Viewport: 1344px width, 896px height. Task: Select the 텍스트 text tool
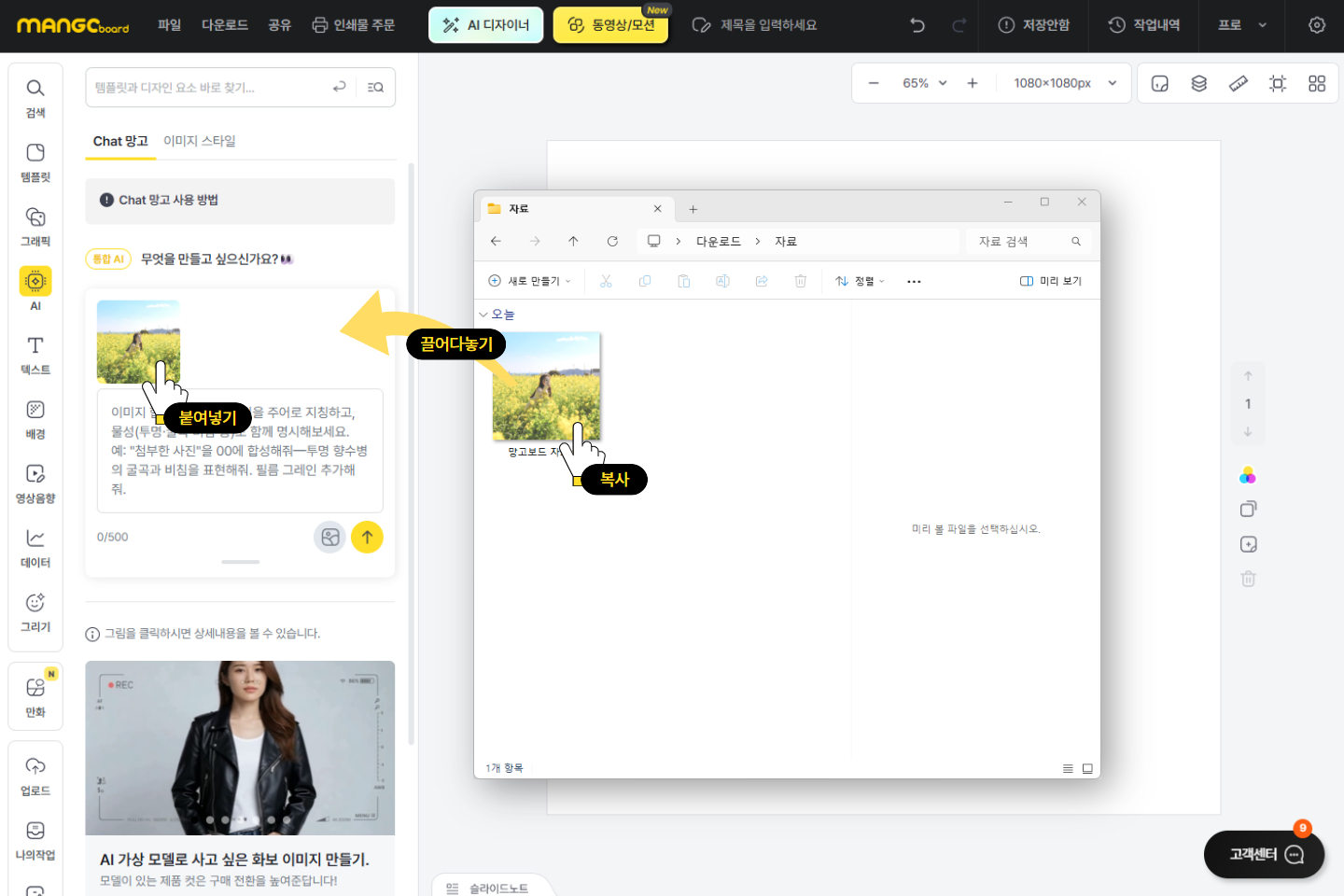pyautogui.click(x=35, y=355)
